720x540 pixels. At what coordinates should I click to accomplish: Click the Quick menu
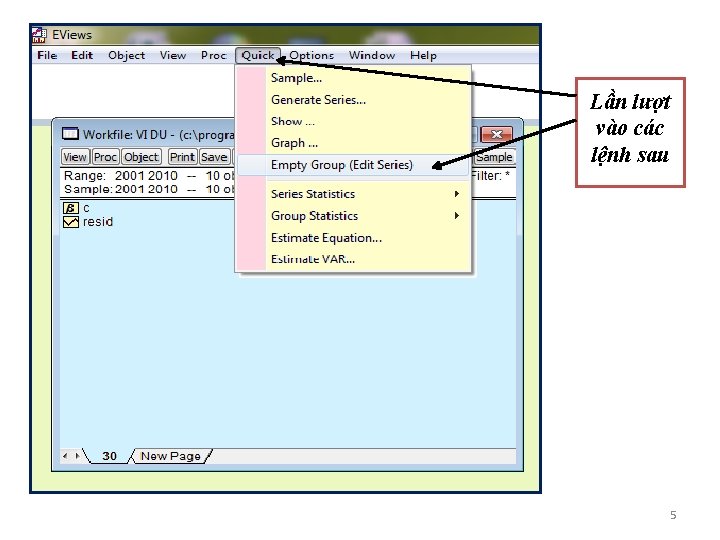pyautogui.click(x=258, y=56)
